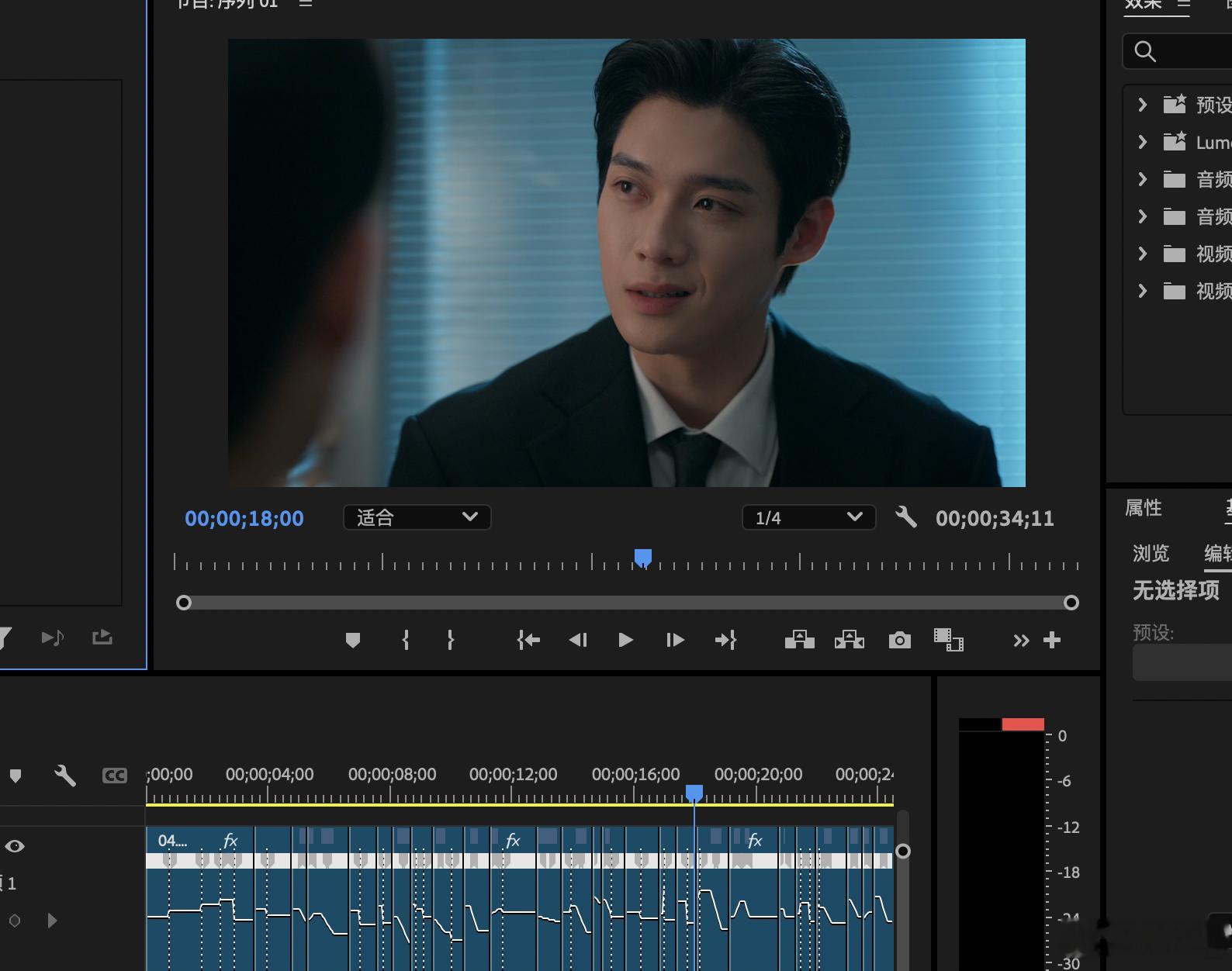This screenshot has height=971, width=1232.
Task: Toggle video track output eye icon
Action: click(x=15, y=846)
